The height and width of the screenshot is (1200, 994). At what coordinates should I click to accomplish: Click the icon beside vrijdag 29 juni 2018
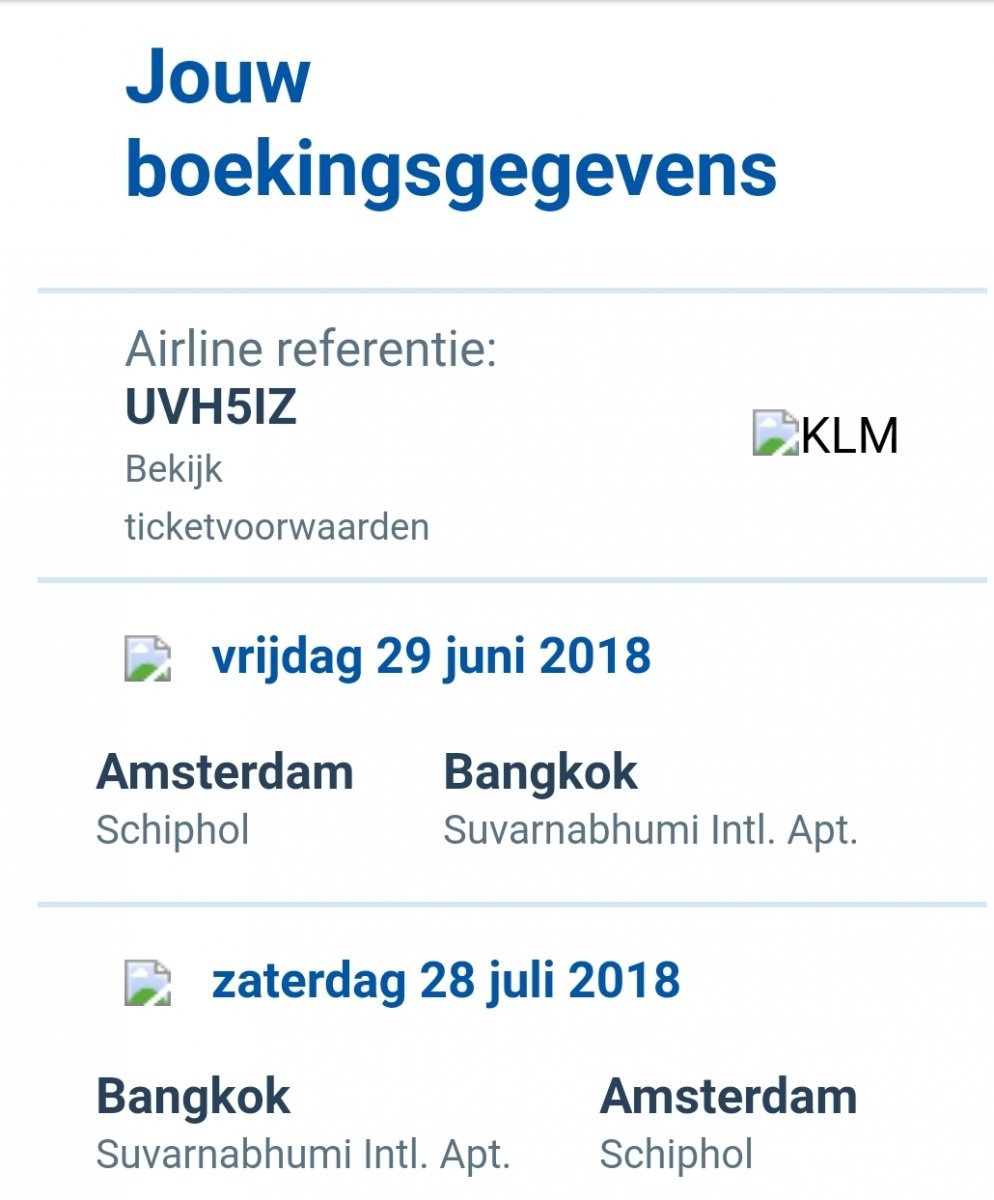147,659
